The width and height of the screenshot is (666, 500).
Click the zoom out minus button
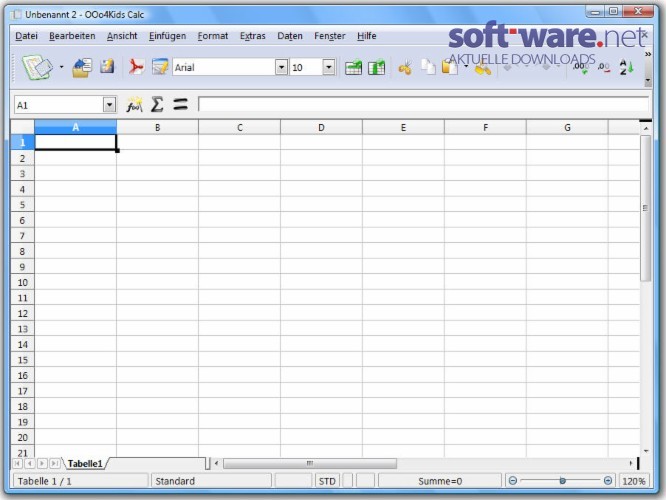pyautogui.click(x=513, y=481)
